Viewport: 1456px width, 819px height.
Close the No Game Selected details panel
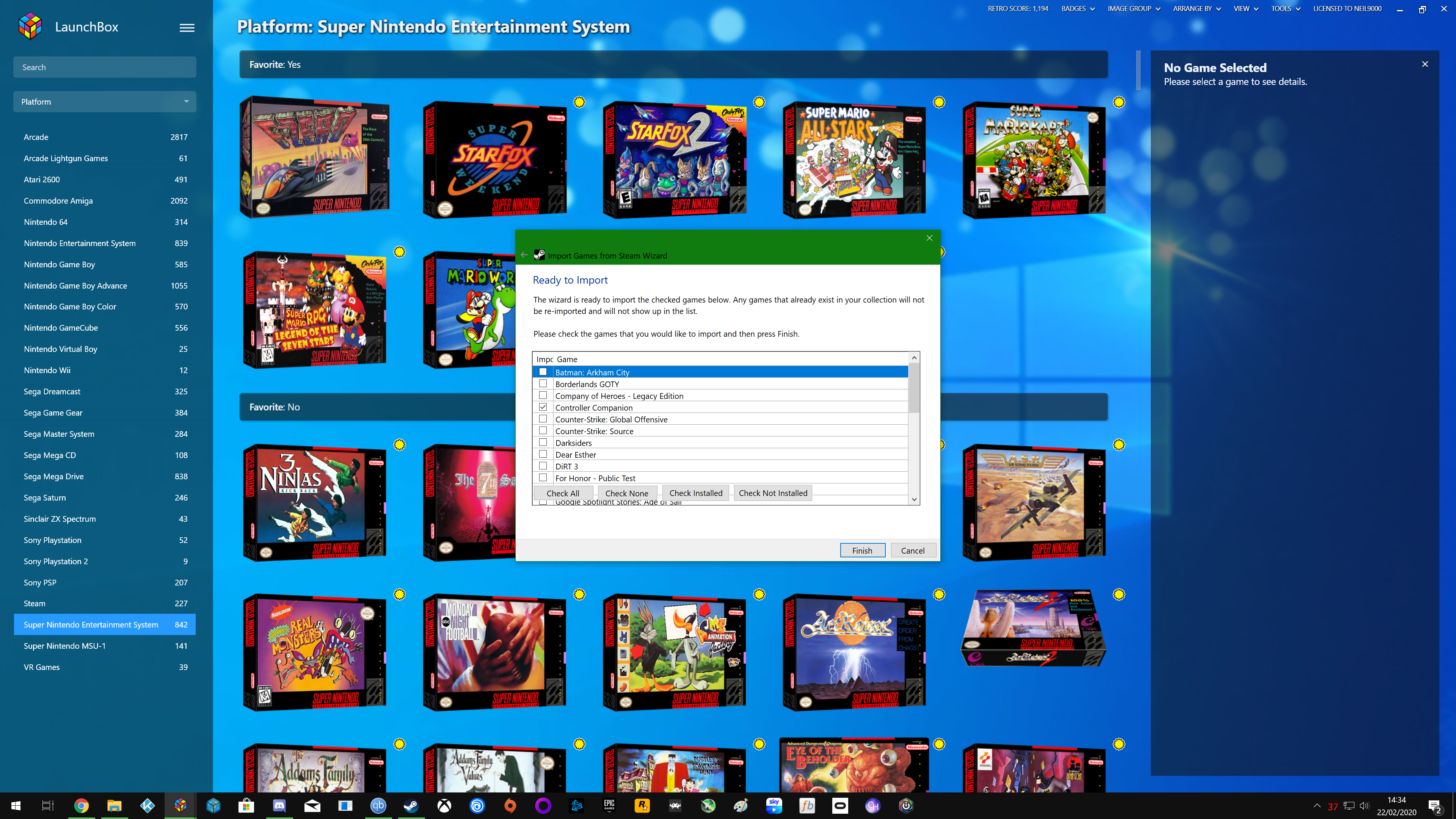click(1425, 64)
